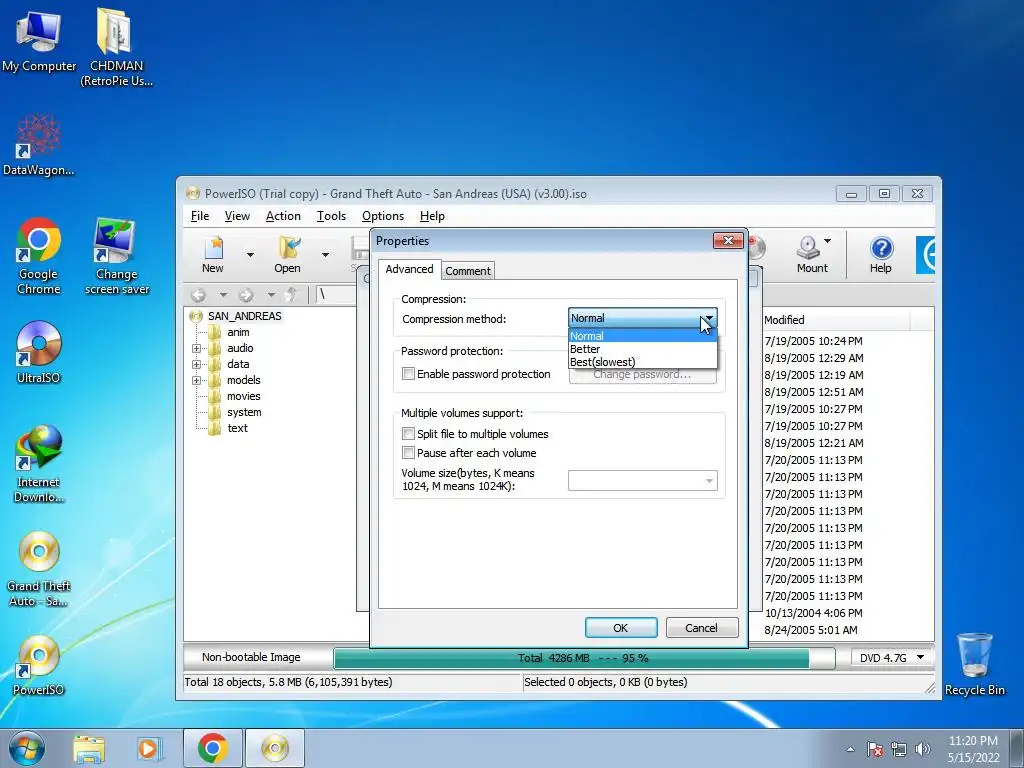Check Split file to multiple volumes
1024x768 pixels.
click(x=408, y=434)
